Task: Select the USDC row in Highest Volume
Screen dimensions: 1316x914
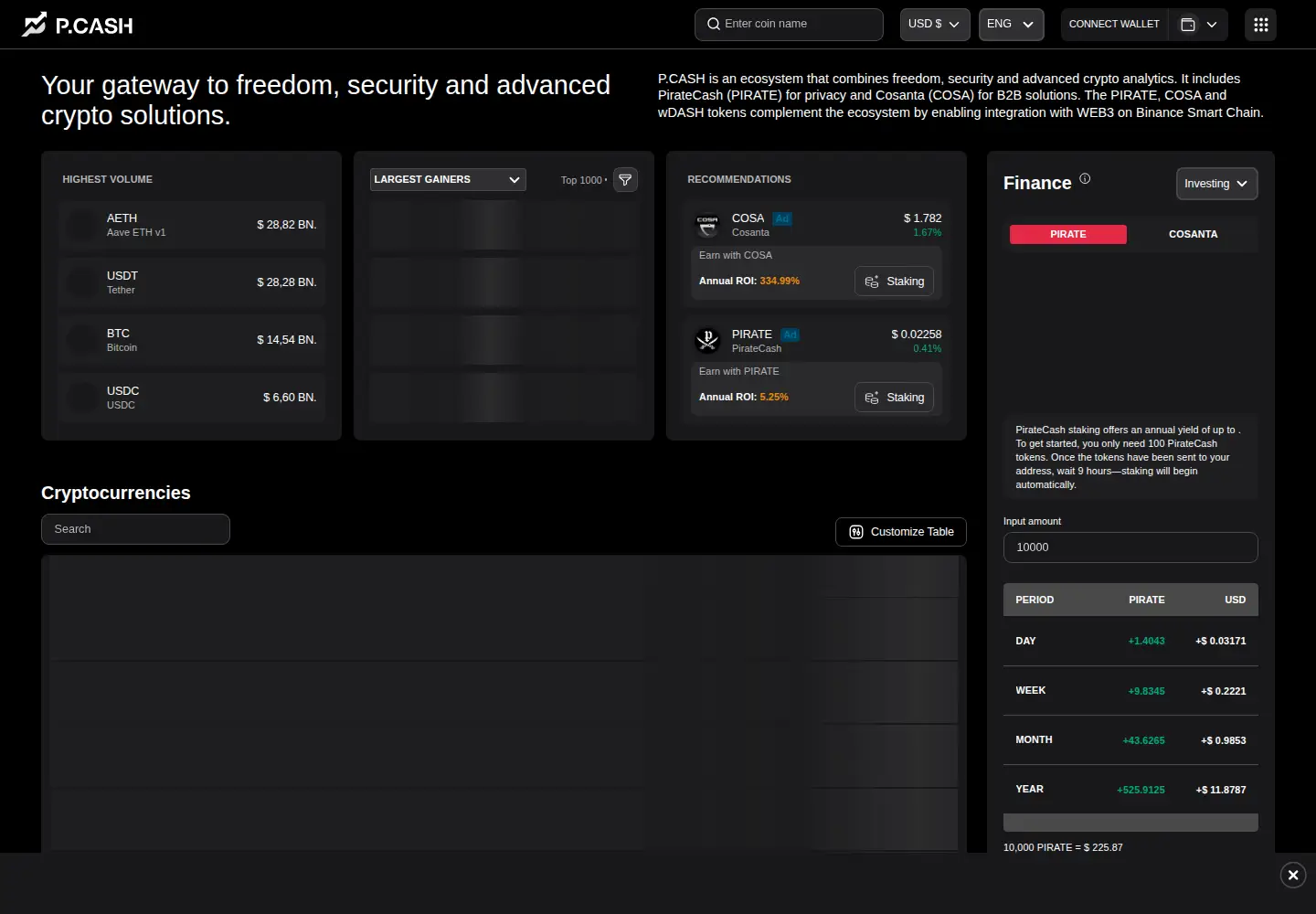Action: 192,398
